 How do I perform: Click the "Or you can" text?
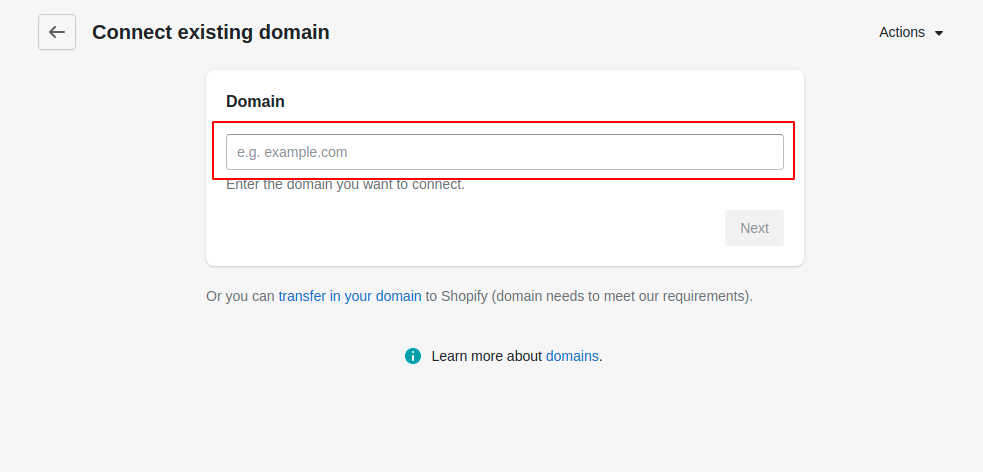point(240,296)
